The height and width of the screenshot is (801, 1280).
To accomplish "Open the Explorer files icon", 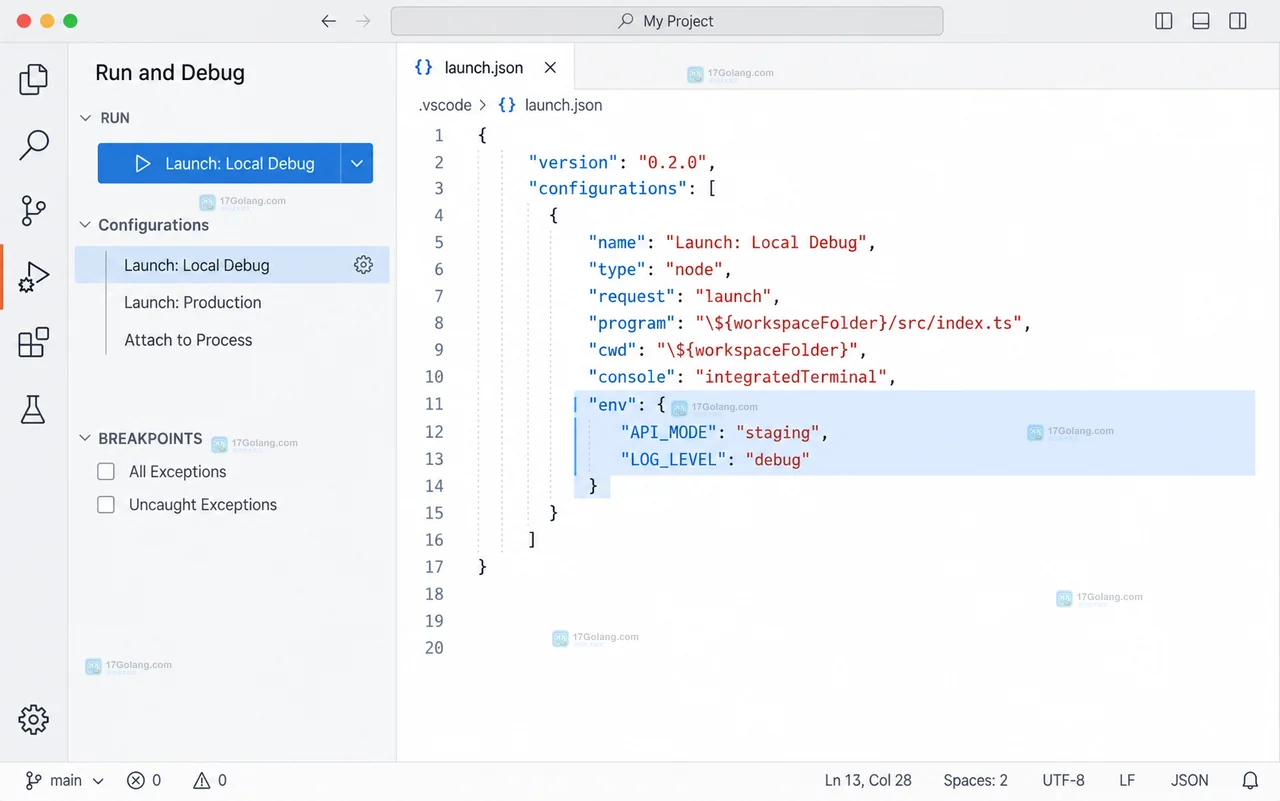I will (34, 79).
